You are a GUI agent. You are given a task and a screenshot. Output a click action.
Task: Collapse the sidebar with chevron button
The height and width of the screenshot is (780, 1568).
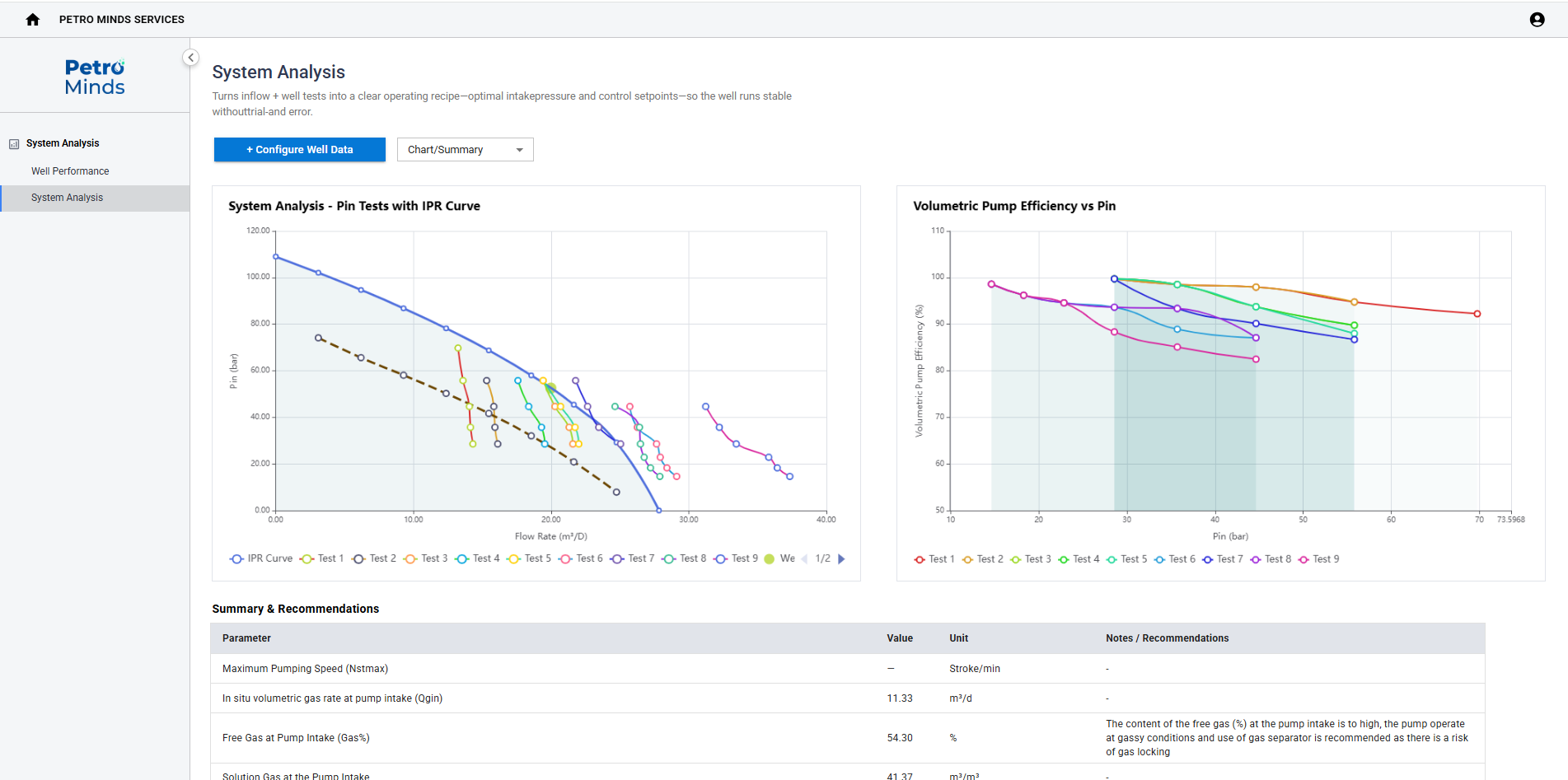[190, 58]
